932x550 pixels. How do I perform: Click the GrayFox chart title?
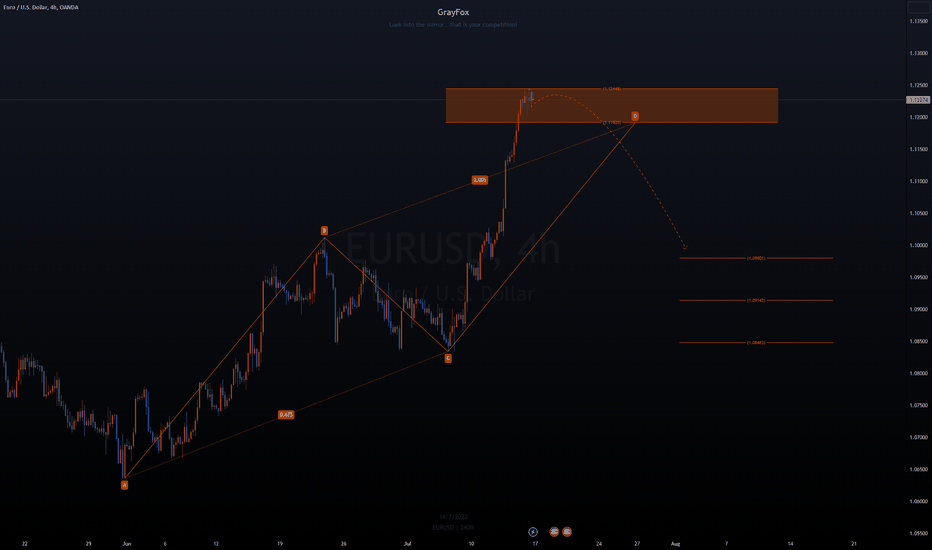pyautogui.click(x=453, y=12)
